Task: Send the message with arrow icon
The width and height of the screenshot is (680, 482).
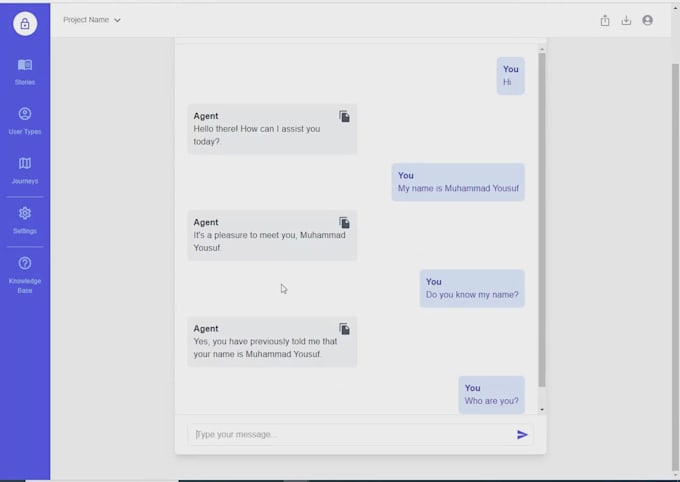Action: [x=522, y=434]
